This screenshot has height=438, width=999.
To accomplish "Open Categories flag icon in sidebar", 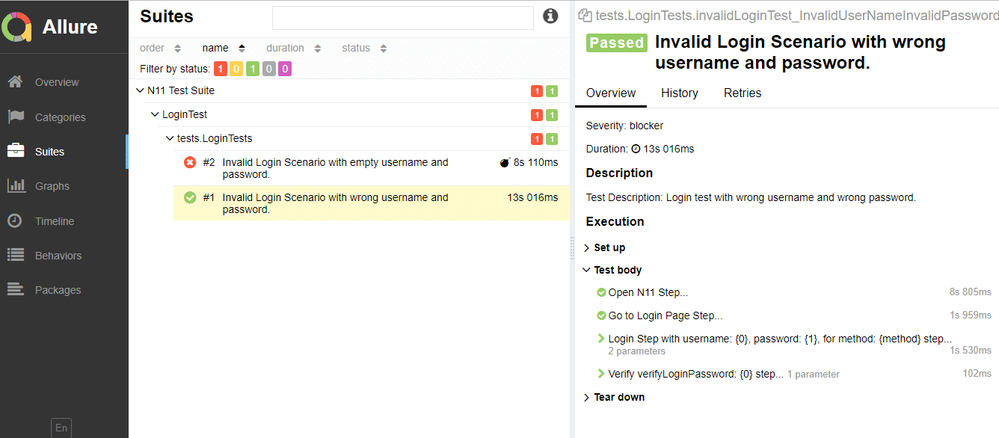I will coord(16,117).
